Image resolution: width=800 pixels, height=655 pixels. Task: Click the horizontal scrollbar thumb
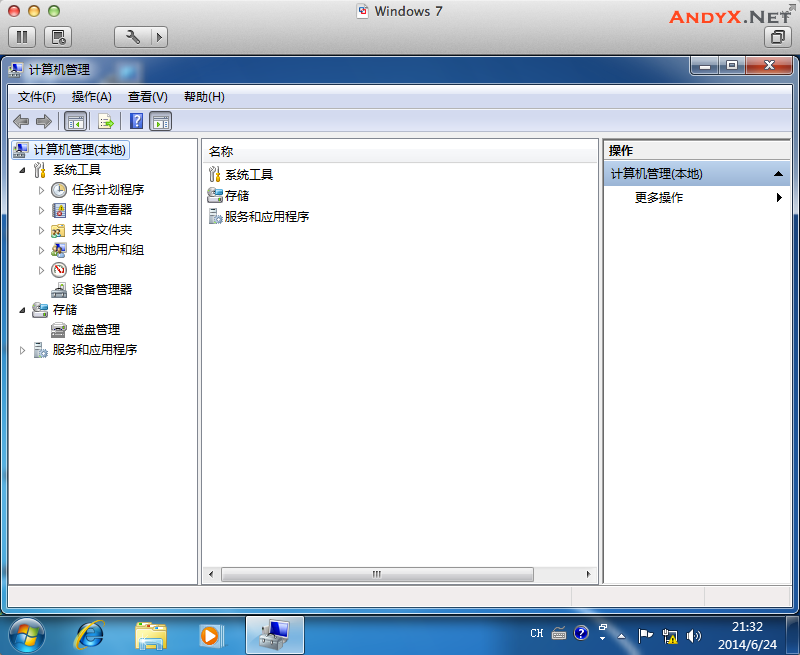377,574
